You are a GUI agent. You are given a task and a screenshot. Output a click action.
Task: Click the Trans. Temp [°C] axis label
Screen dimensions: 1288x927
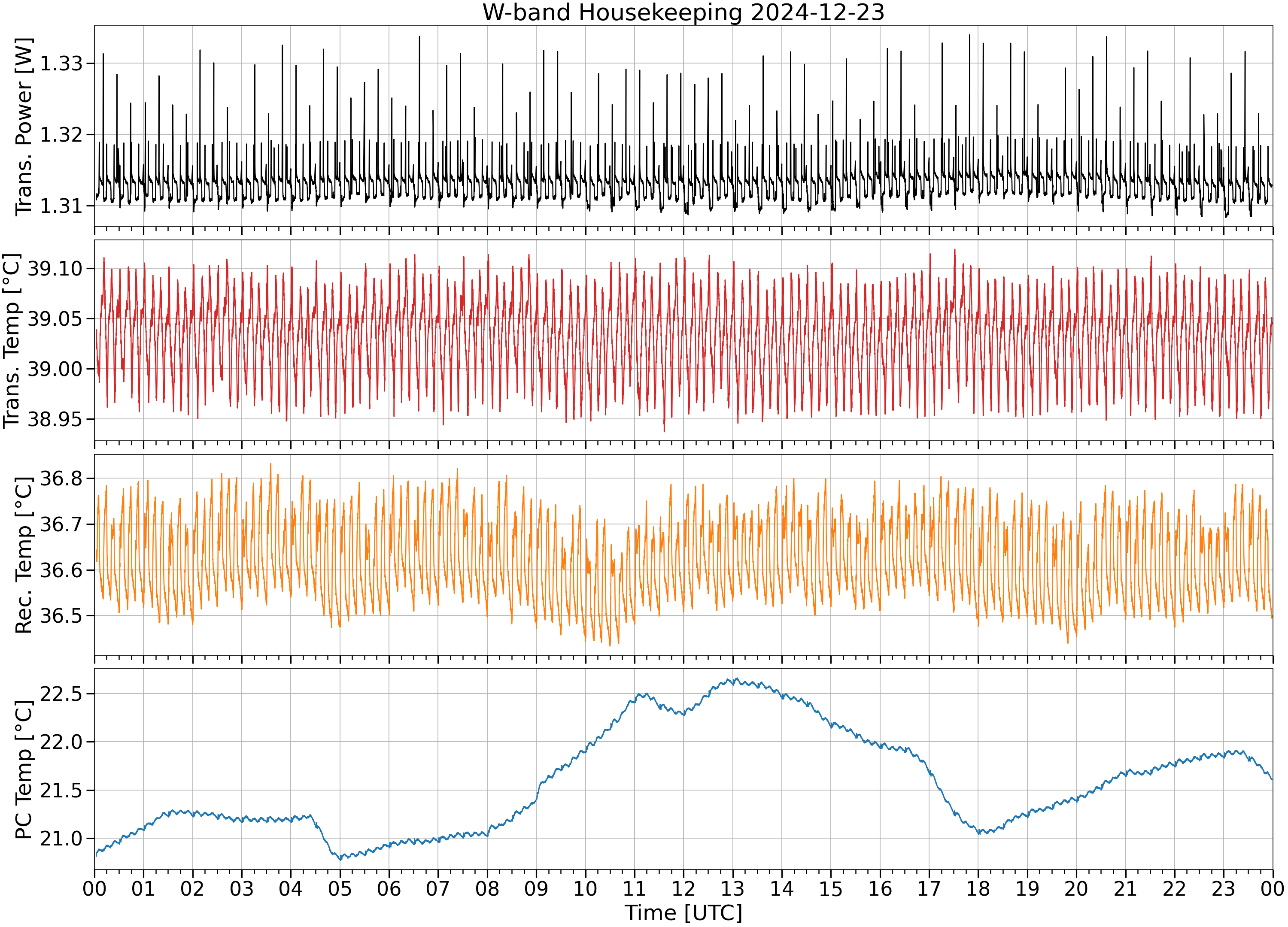click(x=12, y=340)
